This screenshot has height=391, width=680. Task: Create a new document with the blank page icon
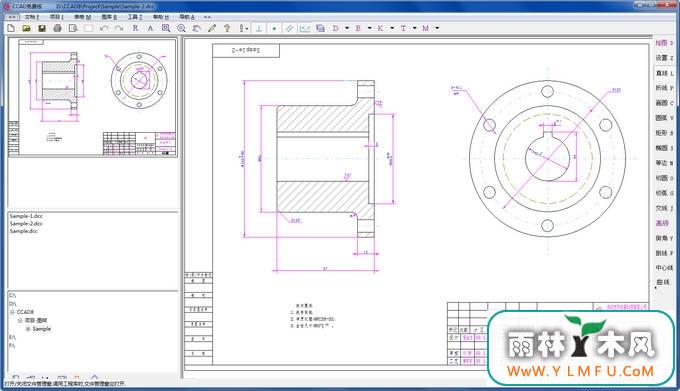point(11,28)
